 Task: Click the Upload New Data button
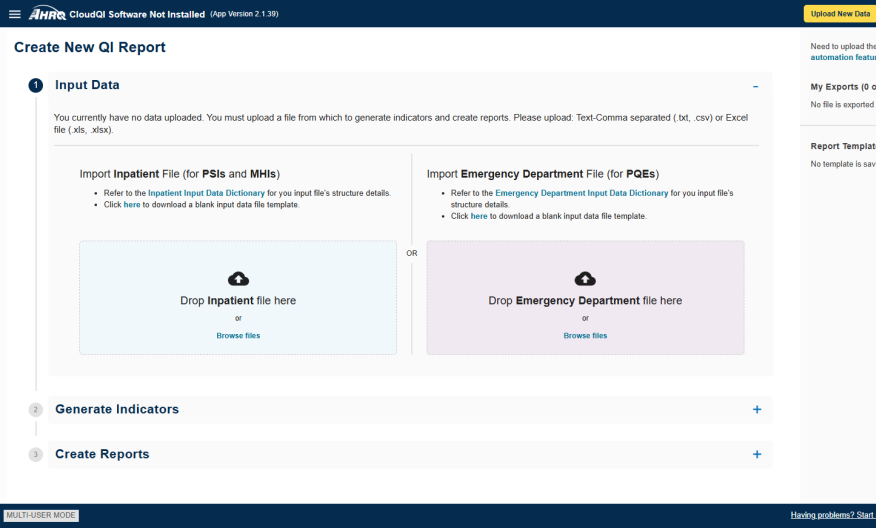pyautogui.click(x=839, y=14)
